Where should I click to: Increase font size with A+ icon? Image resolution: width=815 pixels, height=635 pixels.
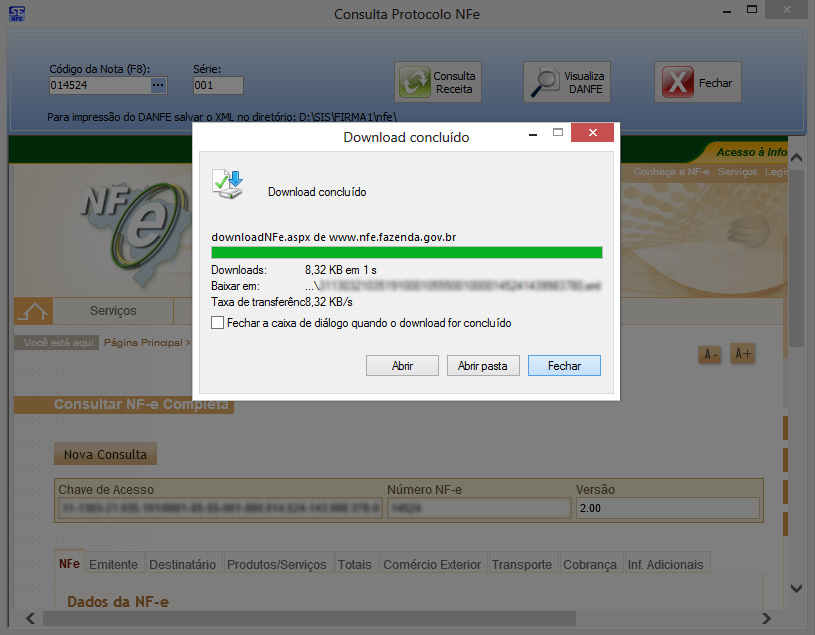click(x=743, y=354)
